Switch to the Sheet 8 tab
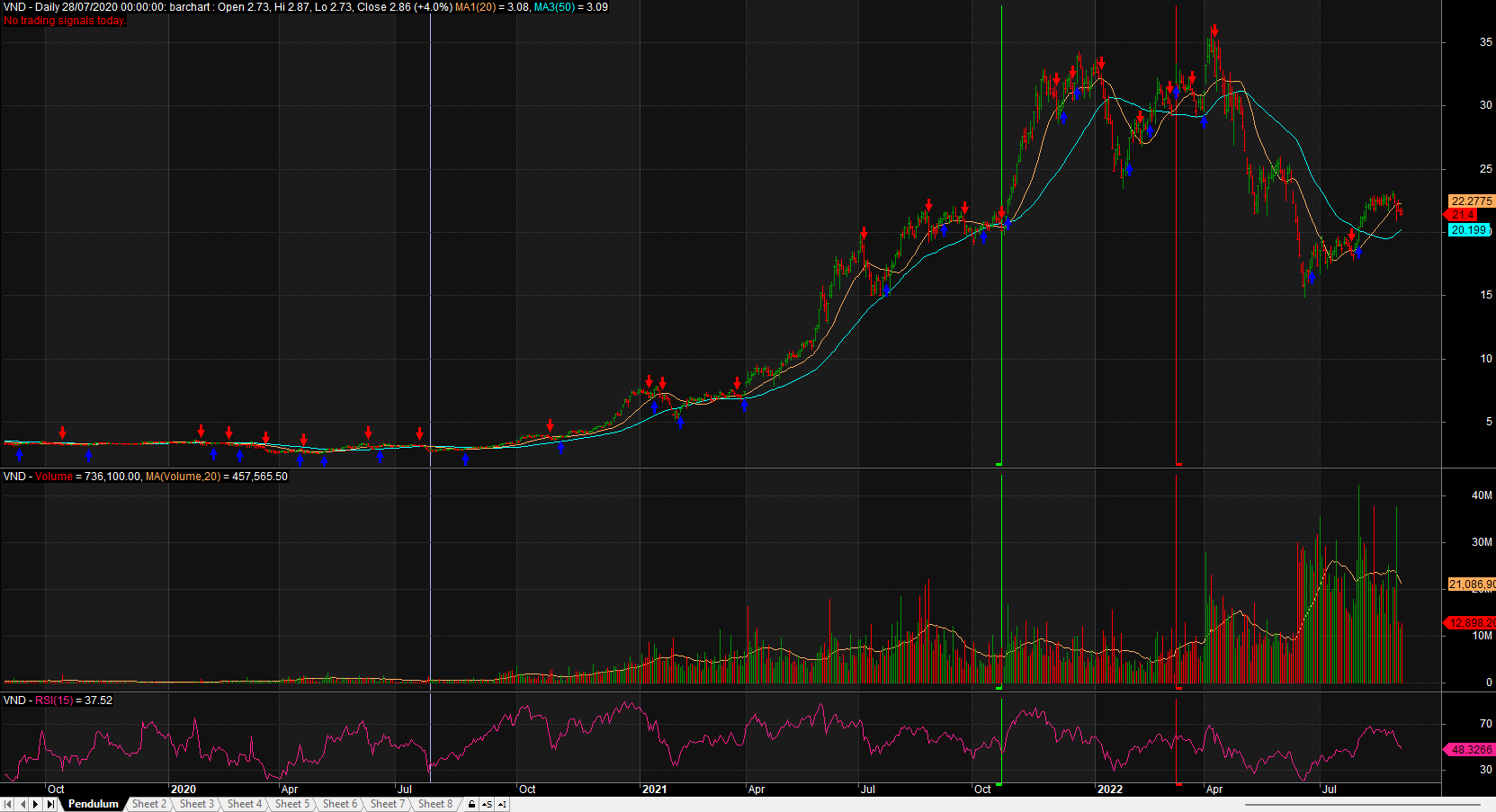 pyautogui.click(x=434, y=804)
